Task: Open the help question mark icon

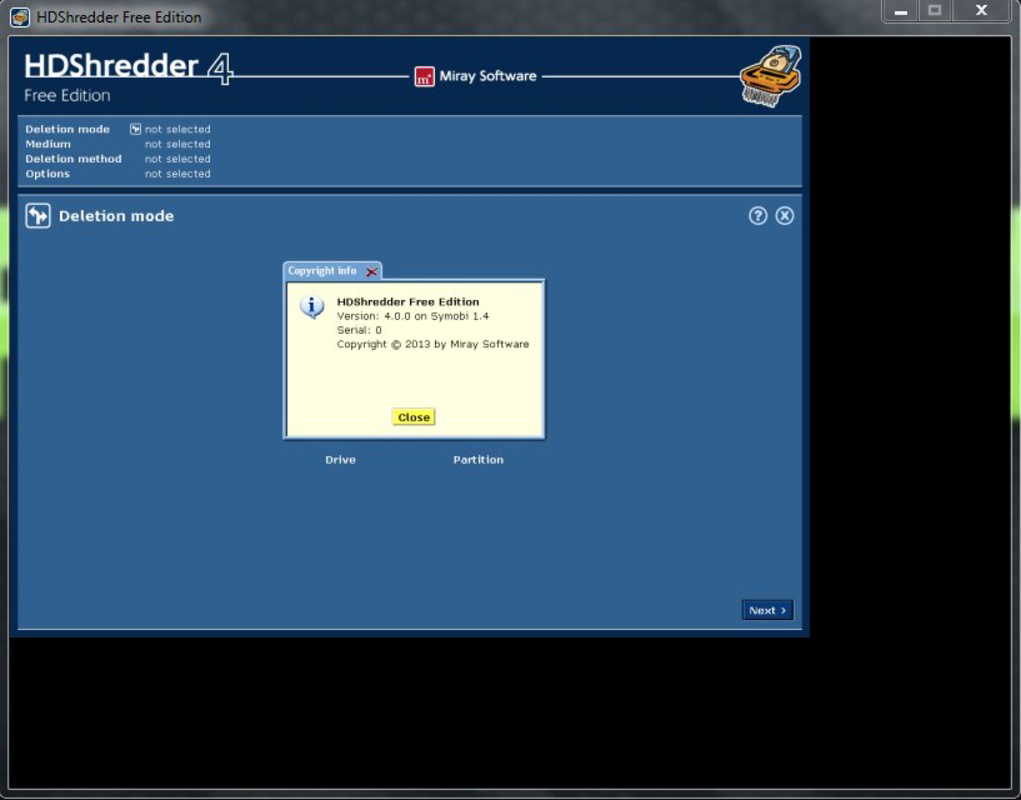Action: coord(757,215)
